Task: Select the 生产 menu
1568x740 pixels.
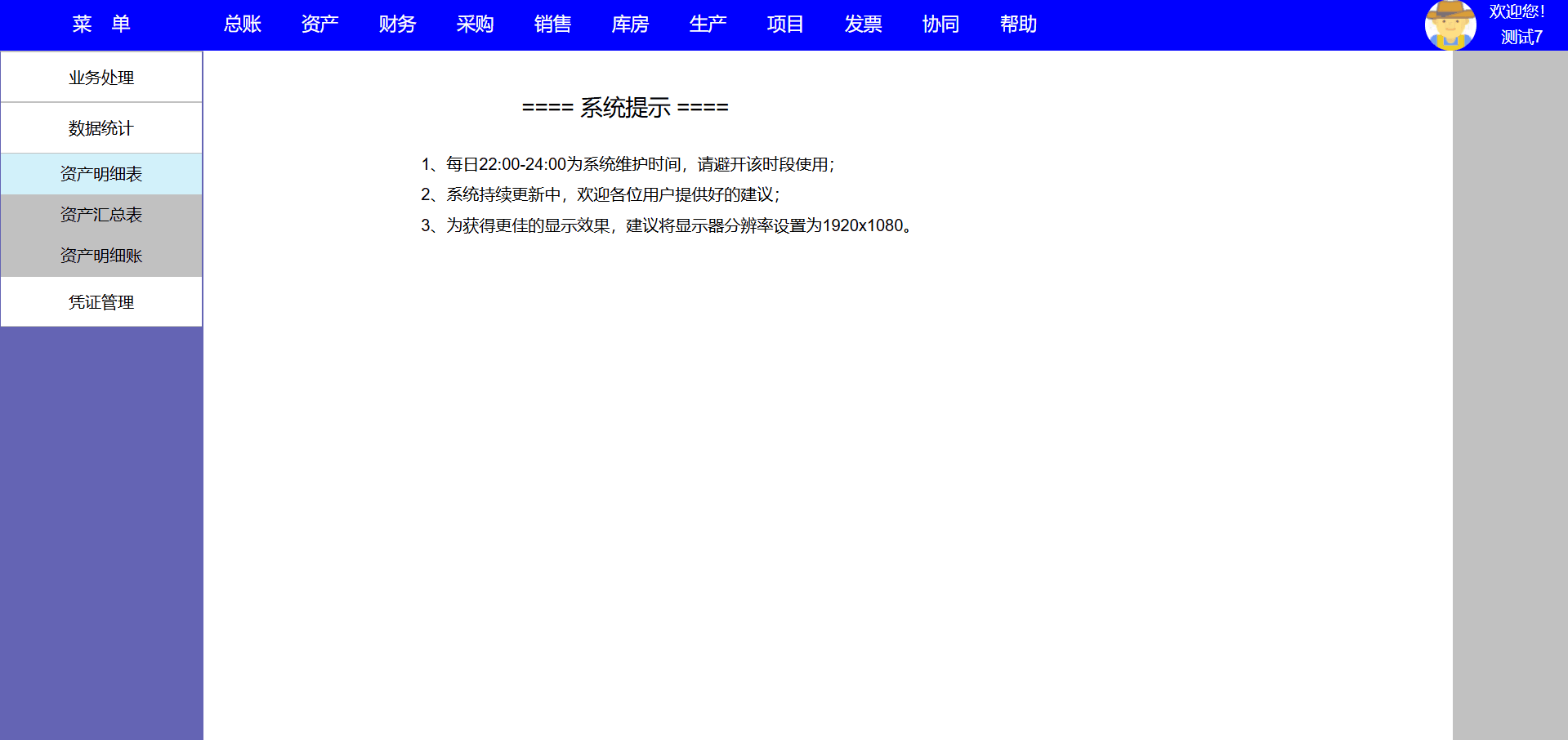Action: tap(708, 25)
